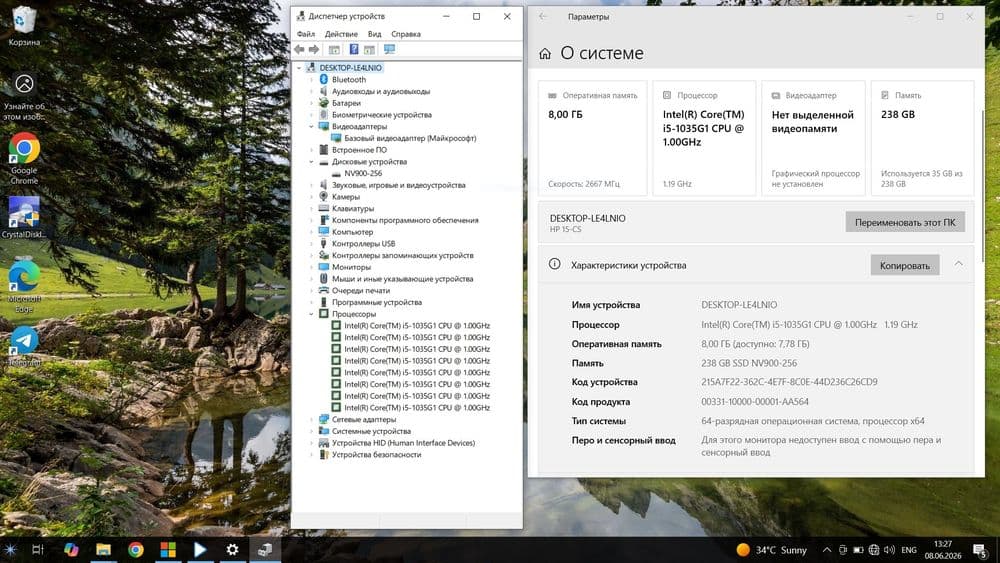The height and width of the screenshot is (563, 1000).
Task: Click the Звуковые, игровые и видеоустройства icon
Action: 323,185
